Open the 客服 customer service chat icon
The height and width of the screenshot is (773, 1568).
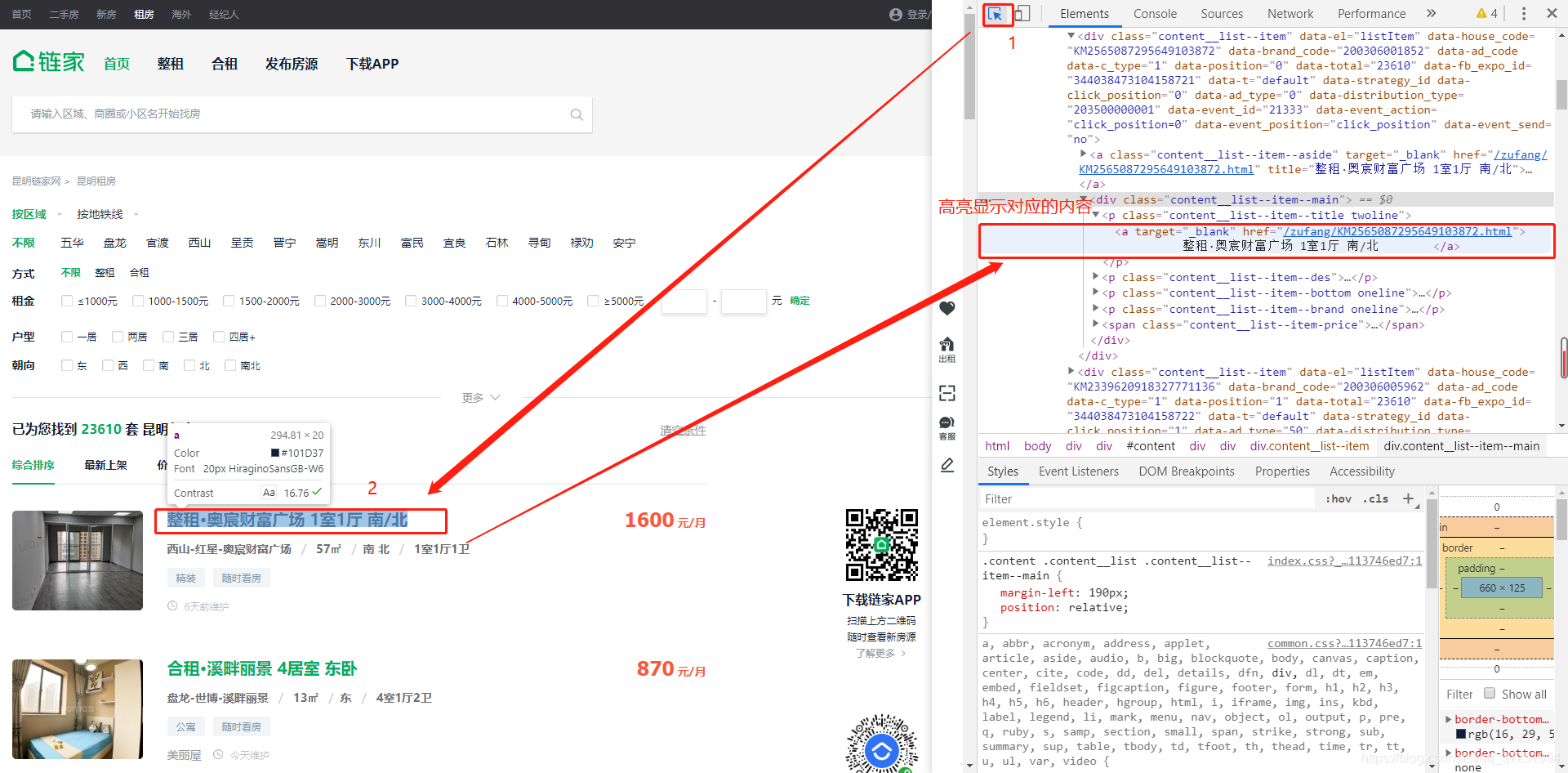pyautogui.click(x=947, y=423)
